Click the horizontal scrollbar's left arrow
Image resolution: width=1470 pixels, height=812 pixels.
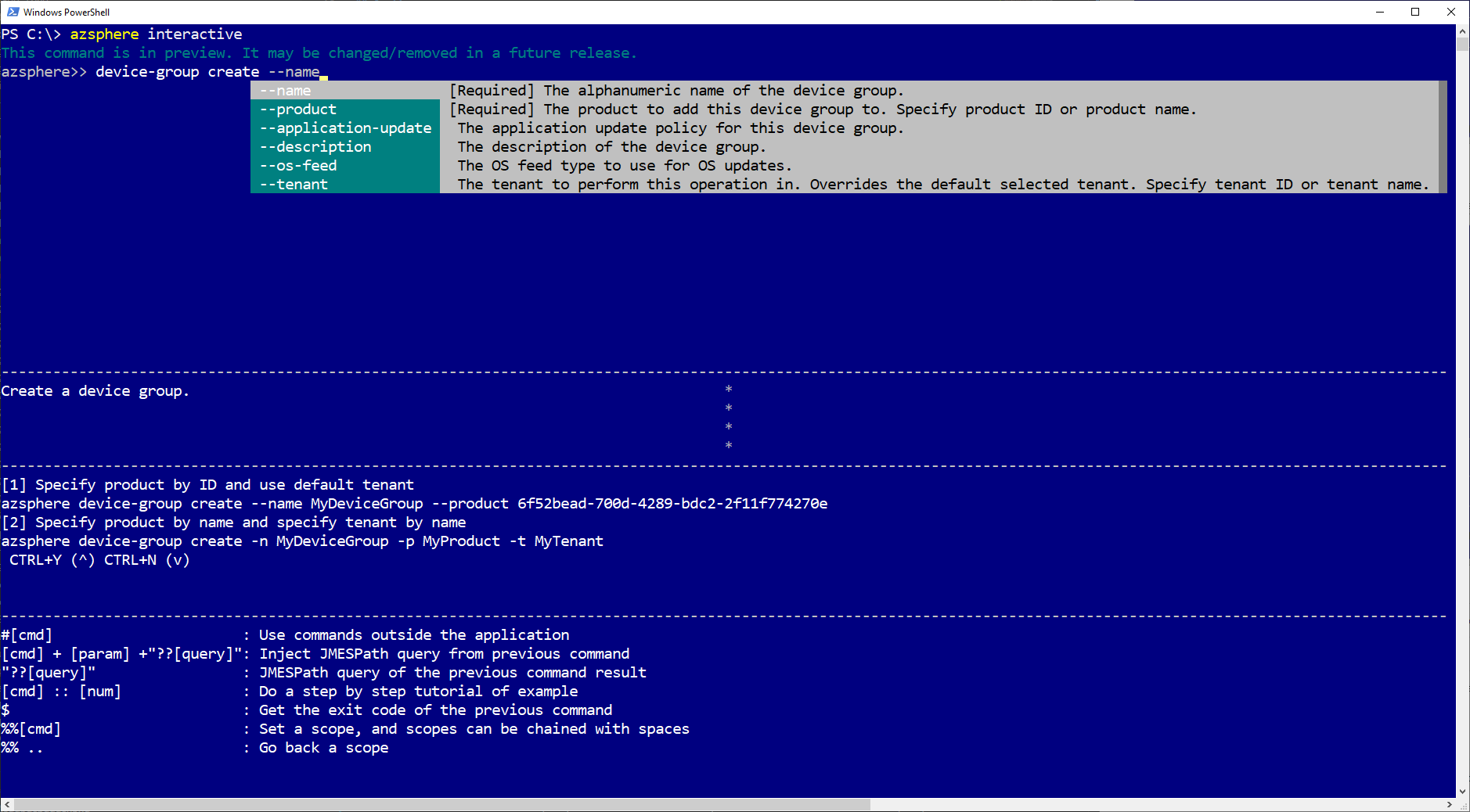coord(6,805)
